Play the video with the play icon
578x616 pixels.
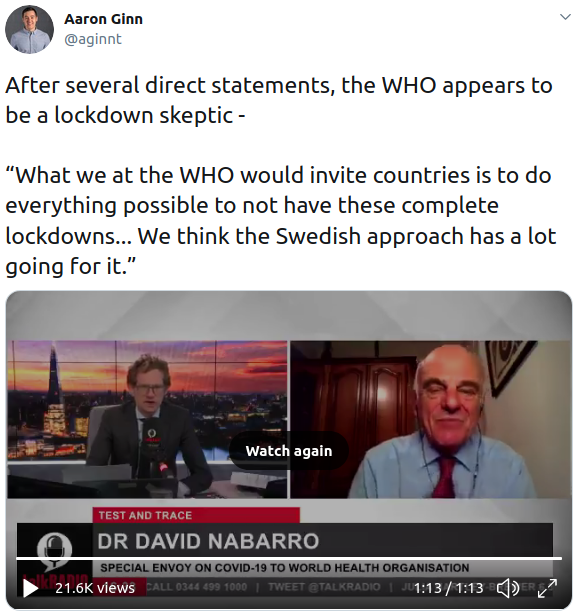(x=30, y=588)
